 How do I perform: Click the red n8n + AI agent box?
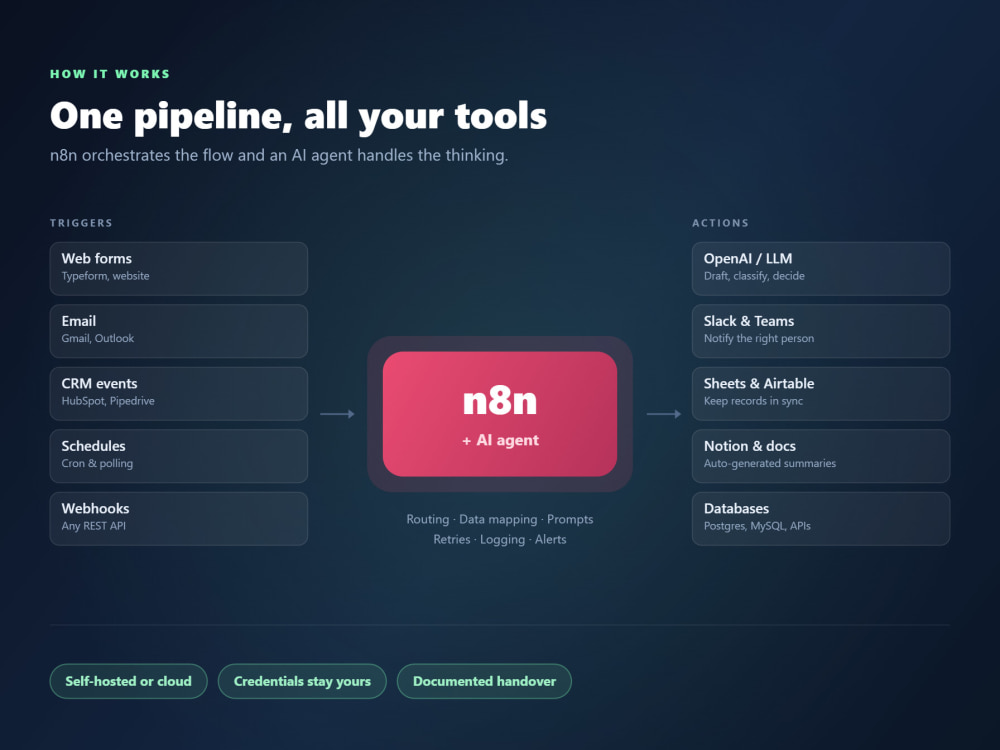click(x=500, y=414)
